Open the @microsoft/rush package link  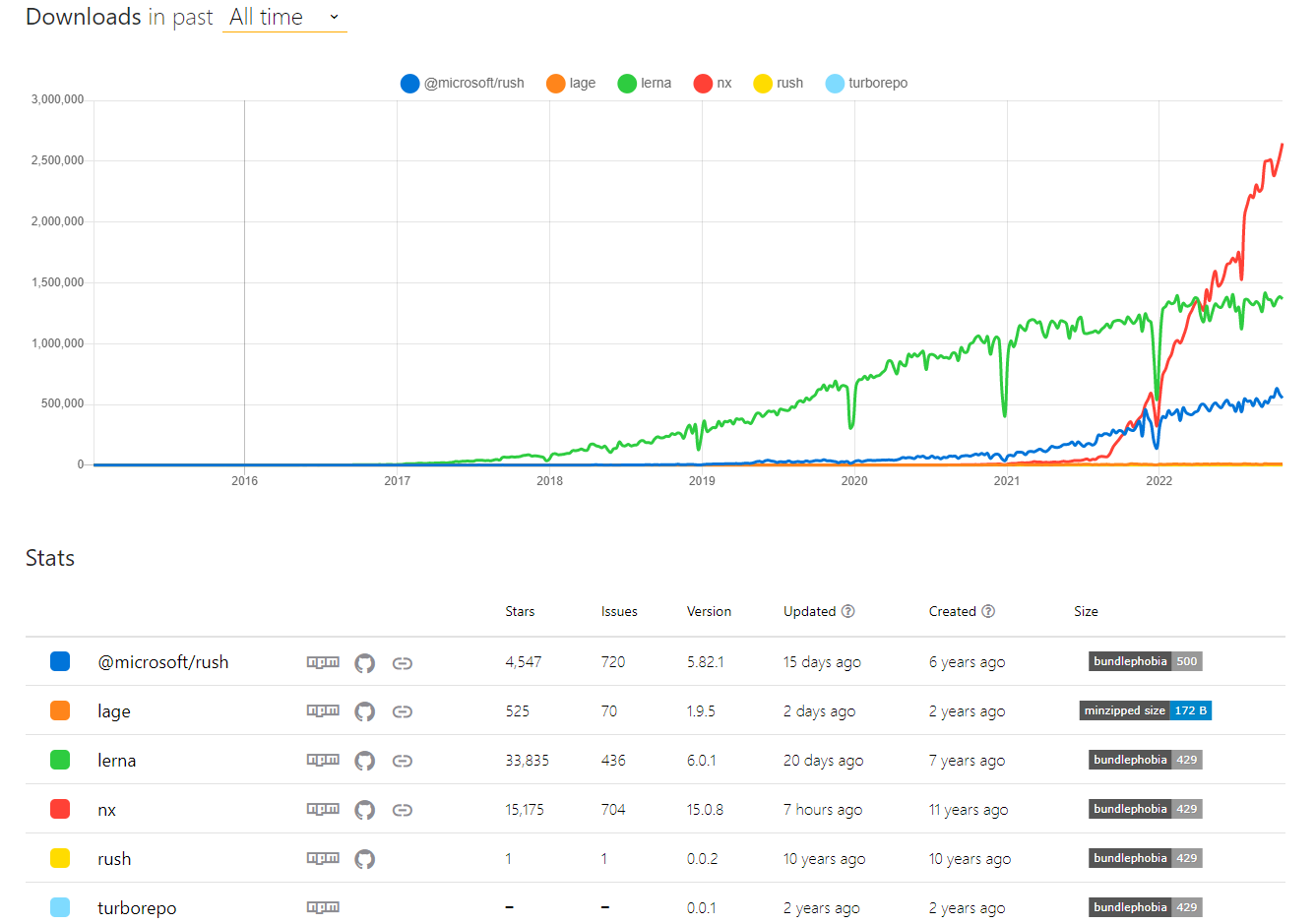[163, 662]
